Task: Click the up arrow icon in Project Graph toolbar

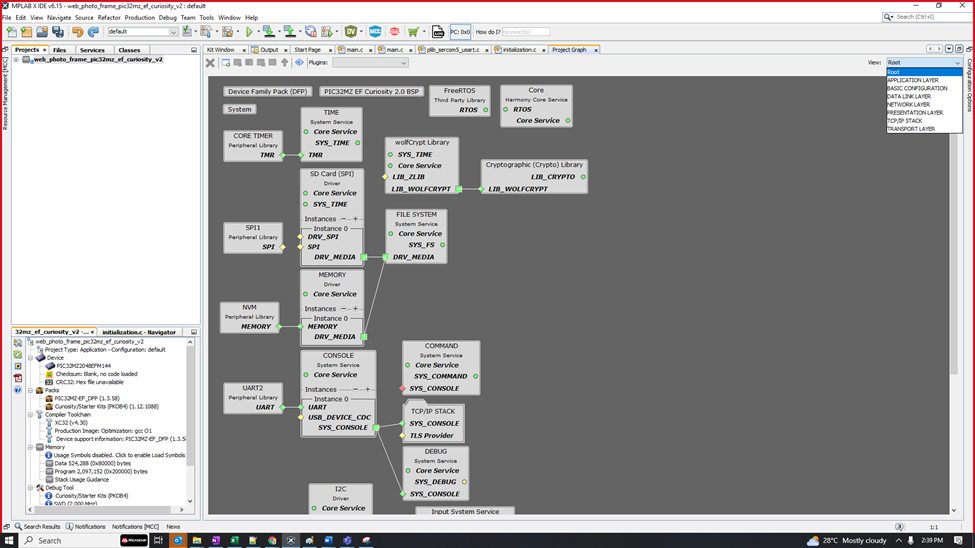Action: click(x=285, y=63)
